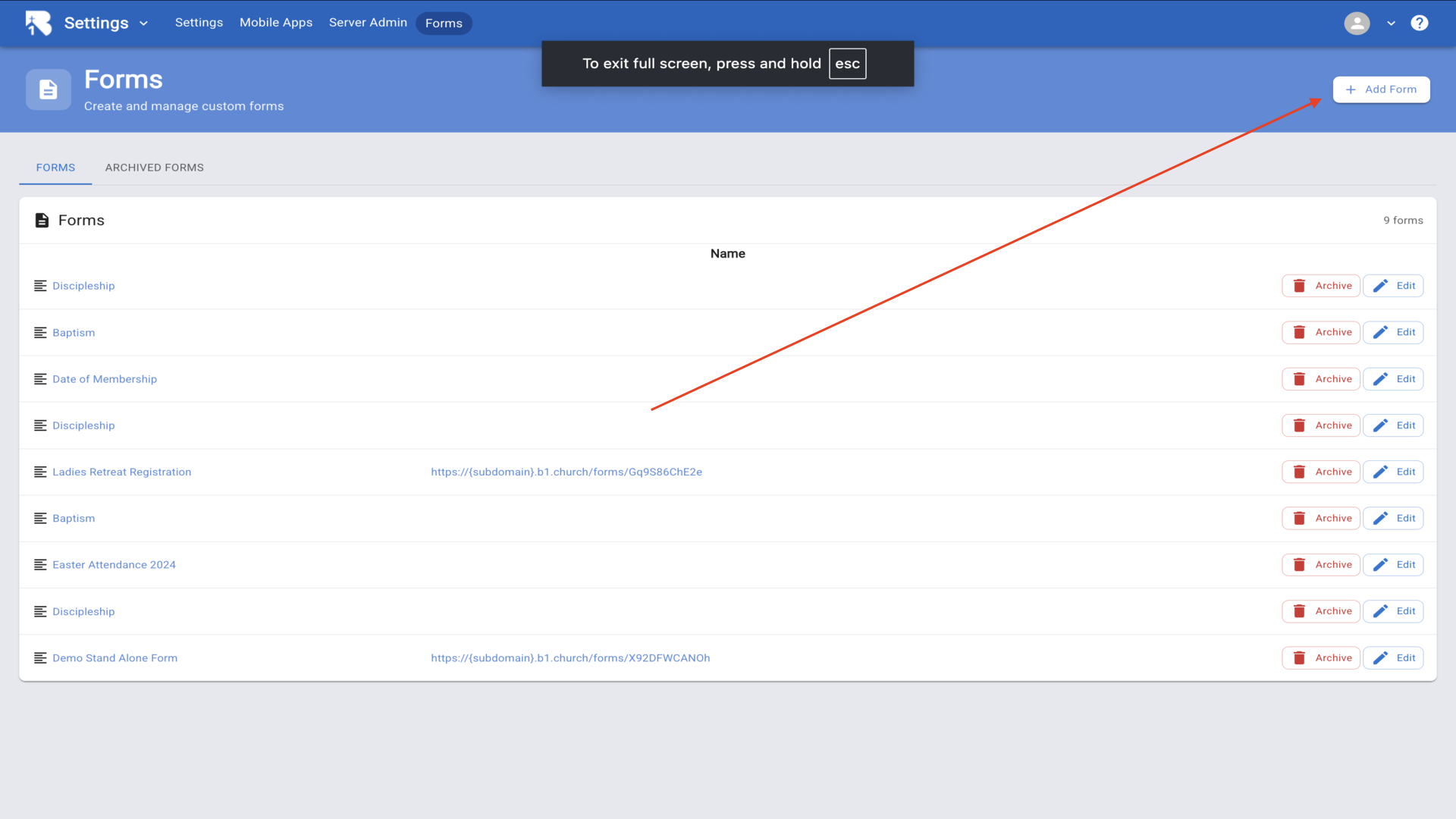The height and width of the screenshot is (819, 1456).
Task: Click the user profile avatar icon
Action: point(1357,23)
